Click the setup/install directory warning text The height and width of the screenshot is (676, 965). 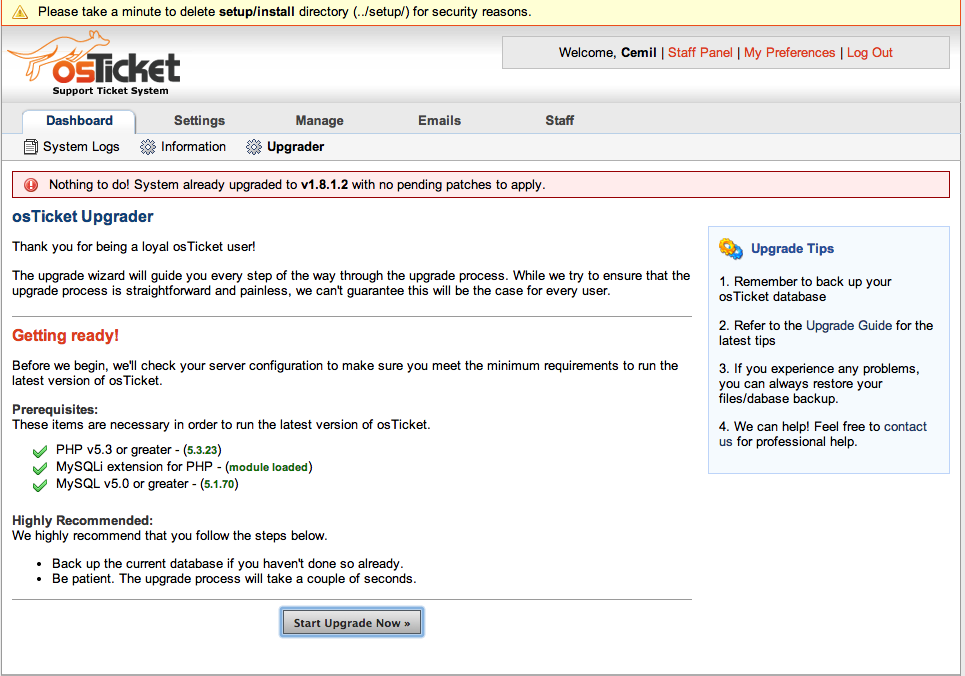pos(284,12)
